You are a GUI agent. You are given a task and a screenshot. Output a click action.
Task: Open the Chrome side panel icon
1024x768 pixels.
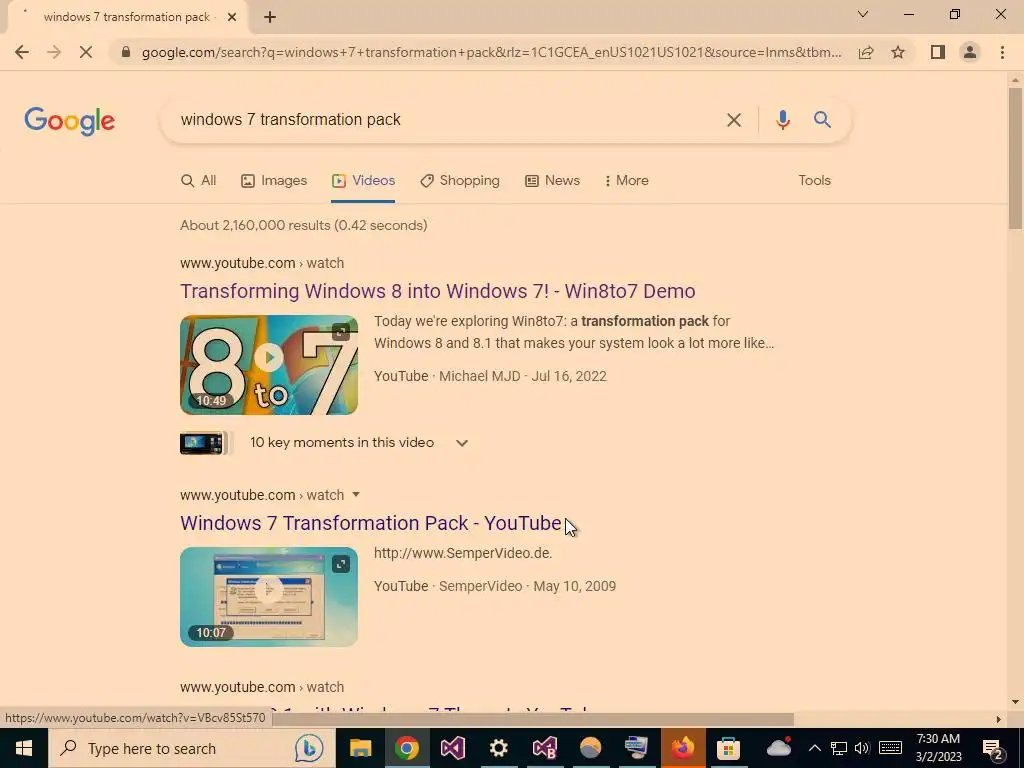tap(938, 52)
